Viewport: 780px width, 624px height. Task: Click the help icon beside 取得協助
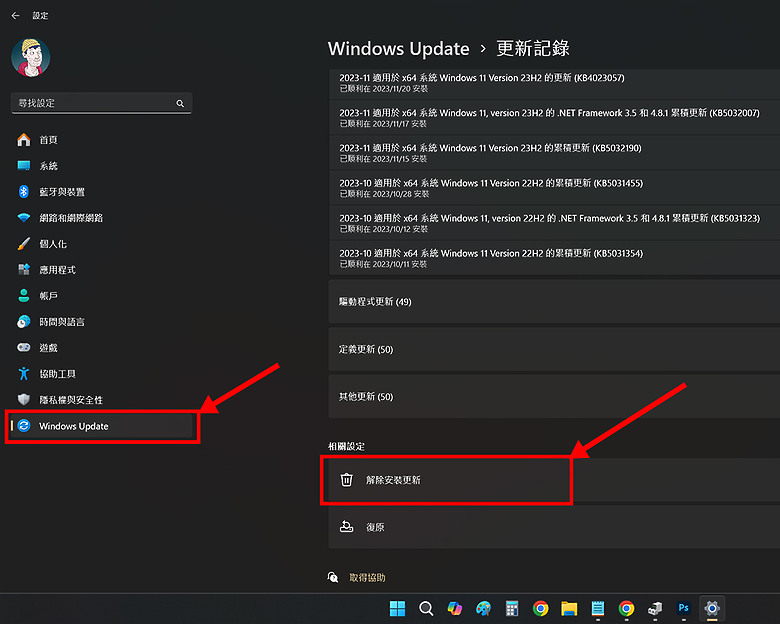[333, 577]
